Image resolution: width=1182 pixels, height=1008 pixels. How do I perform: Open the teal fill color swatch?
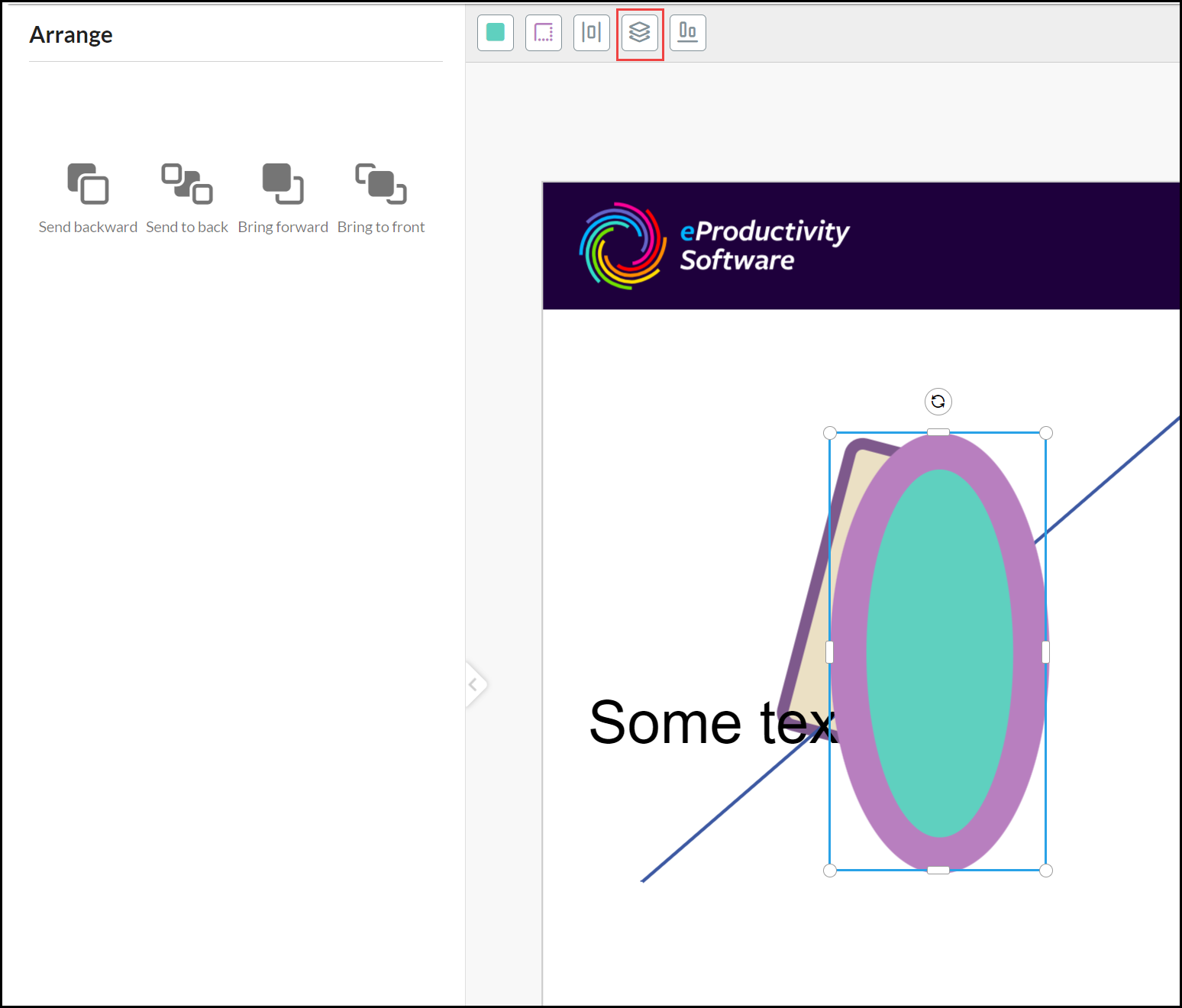(495, 33)
